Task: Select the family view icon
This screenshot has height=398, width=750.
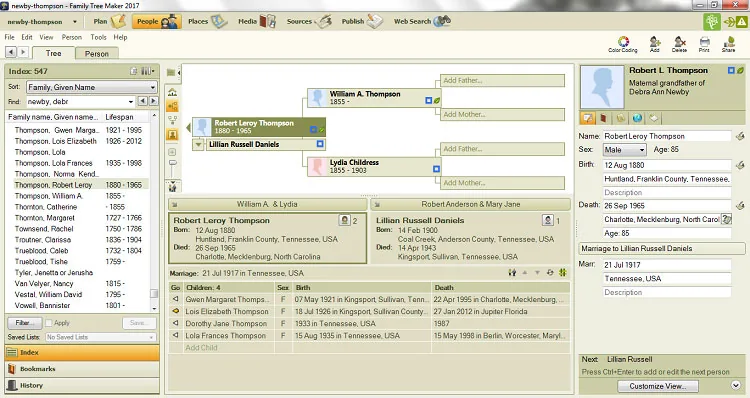Action: coord(173,120)
